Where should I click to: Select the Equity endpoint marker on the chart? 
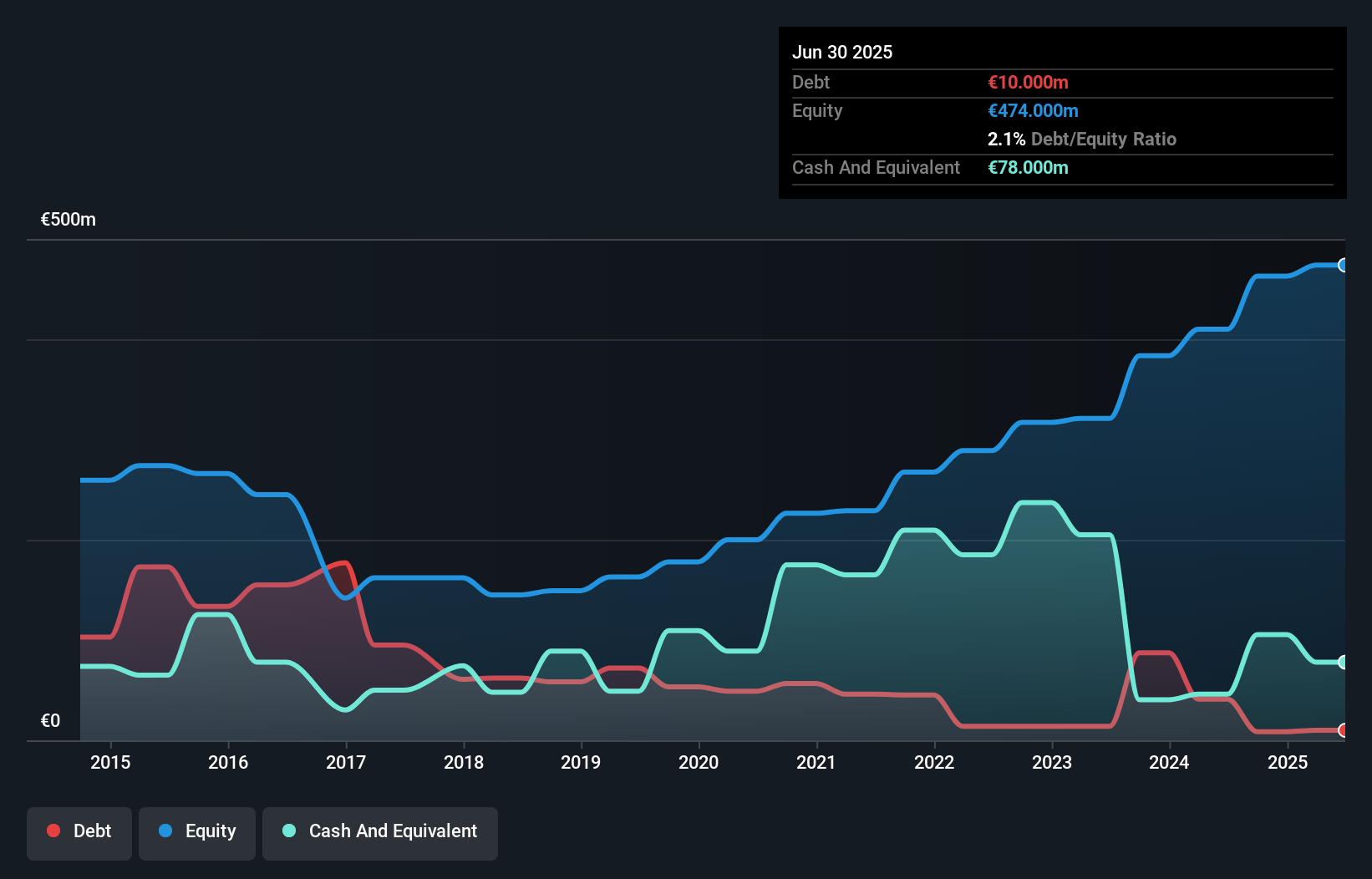pos(1344,266)
